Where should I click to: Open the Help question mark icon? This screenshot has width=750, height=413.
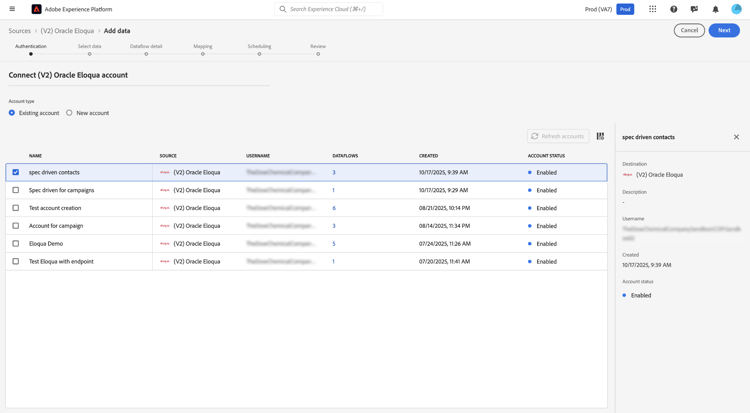click(x=674, y=9)
